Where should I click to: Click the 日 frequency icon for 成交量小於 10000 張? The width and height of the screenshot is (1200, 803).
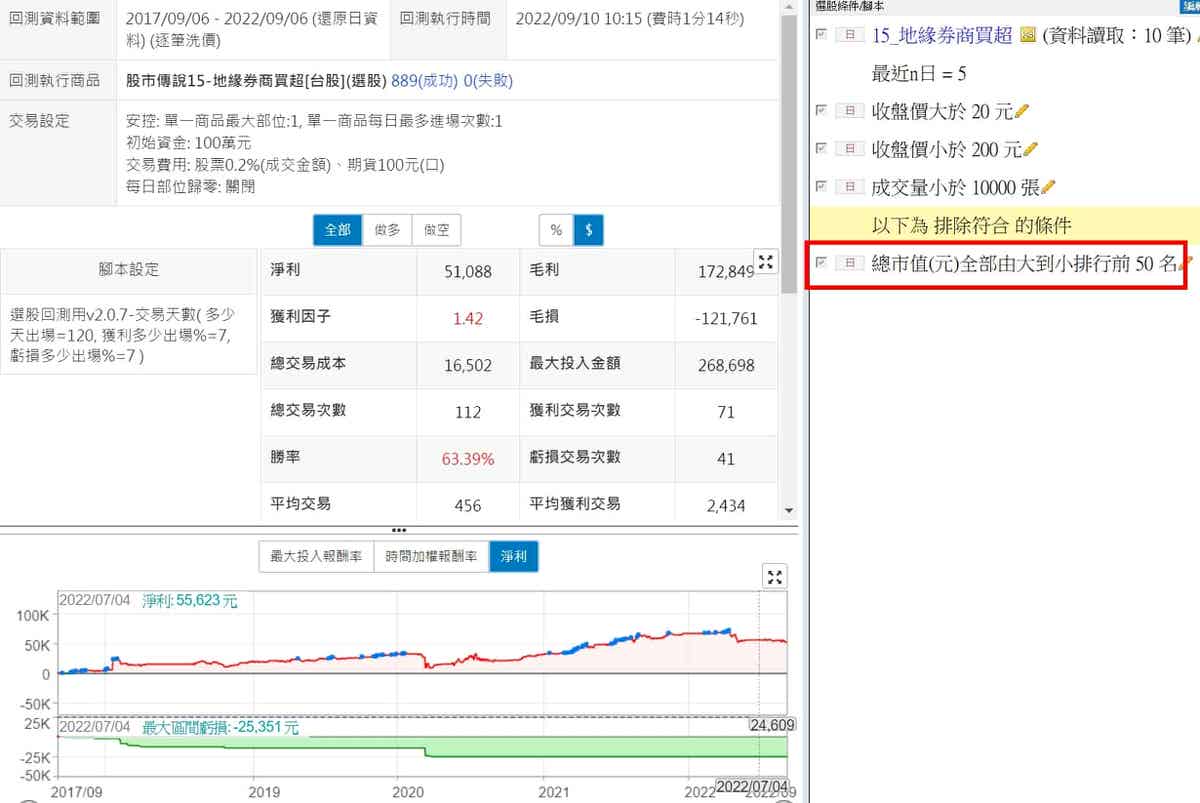point(849,187)
